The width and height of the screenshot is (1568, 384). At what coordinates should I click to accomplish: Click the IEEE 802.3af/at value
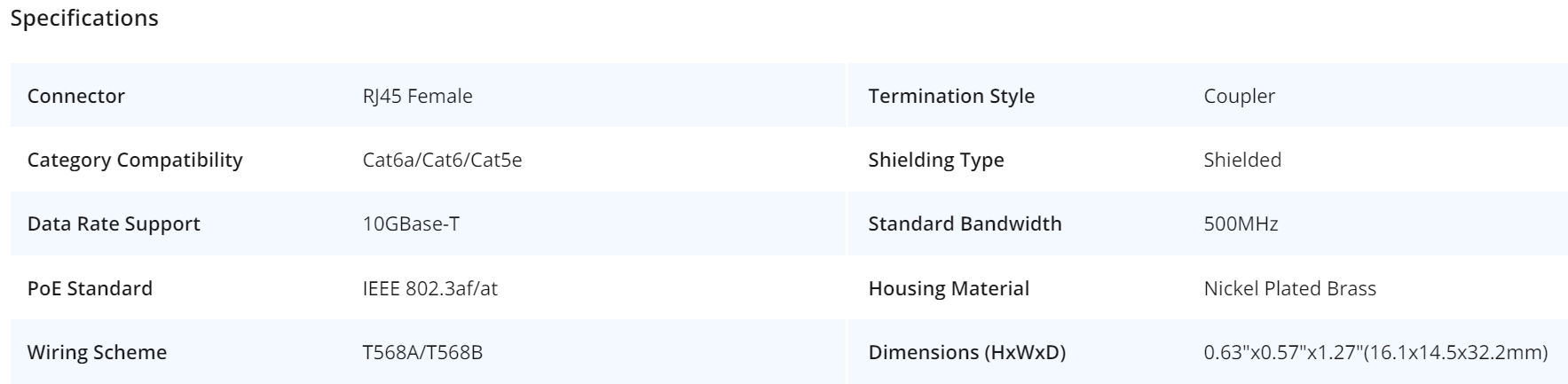coord(430,288)
